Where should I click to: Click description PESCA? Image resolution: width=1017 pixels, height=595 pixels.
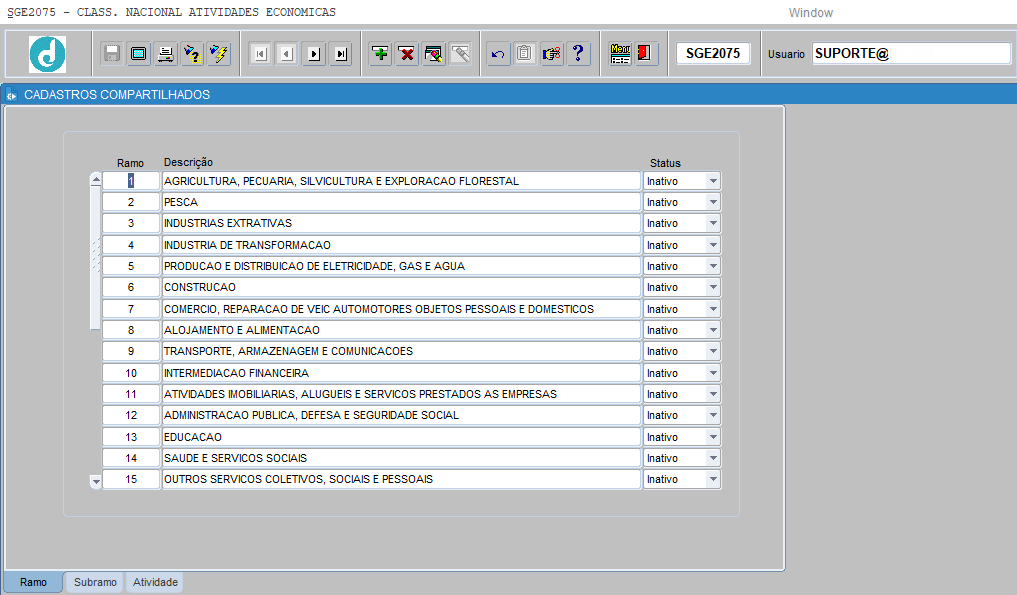401,202
